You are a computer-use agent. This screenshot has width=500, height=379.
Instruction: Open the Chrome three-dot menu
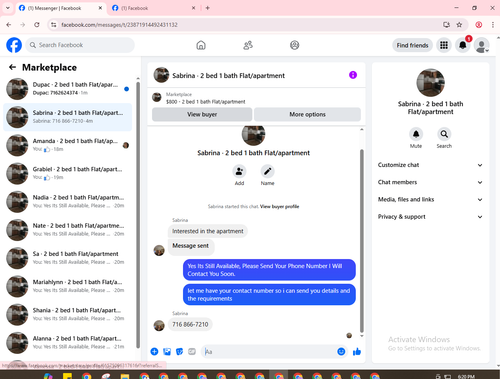(493, 25)
